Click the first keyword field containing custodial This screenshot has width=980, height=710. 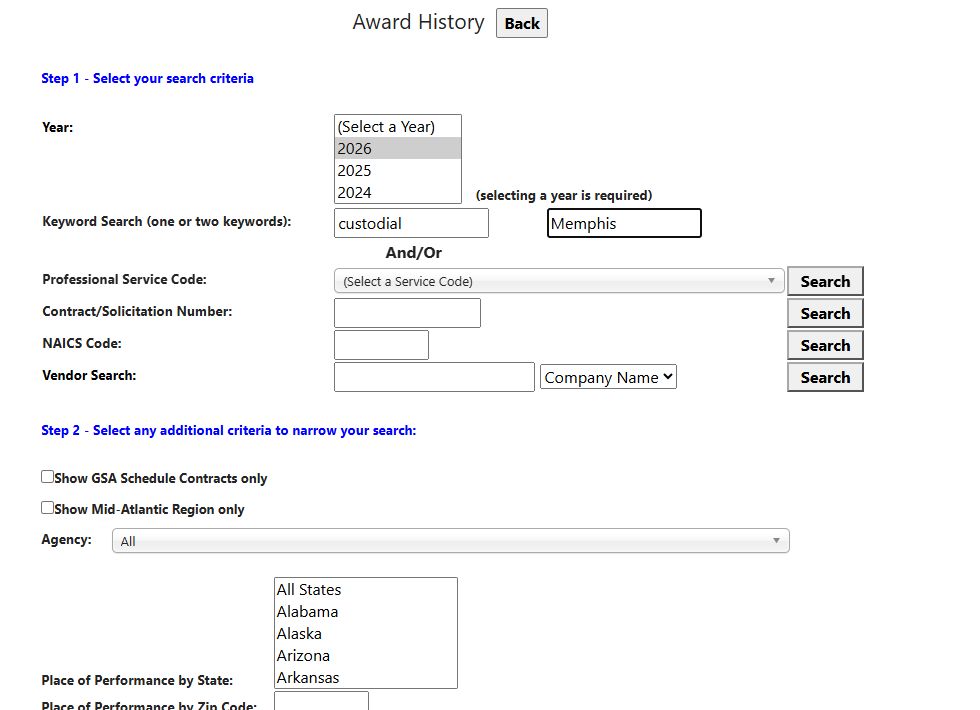coord(411,223)
